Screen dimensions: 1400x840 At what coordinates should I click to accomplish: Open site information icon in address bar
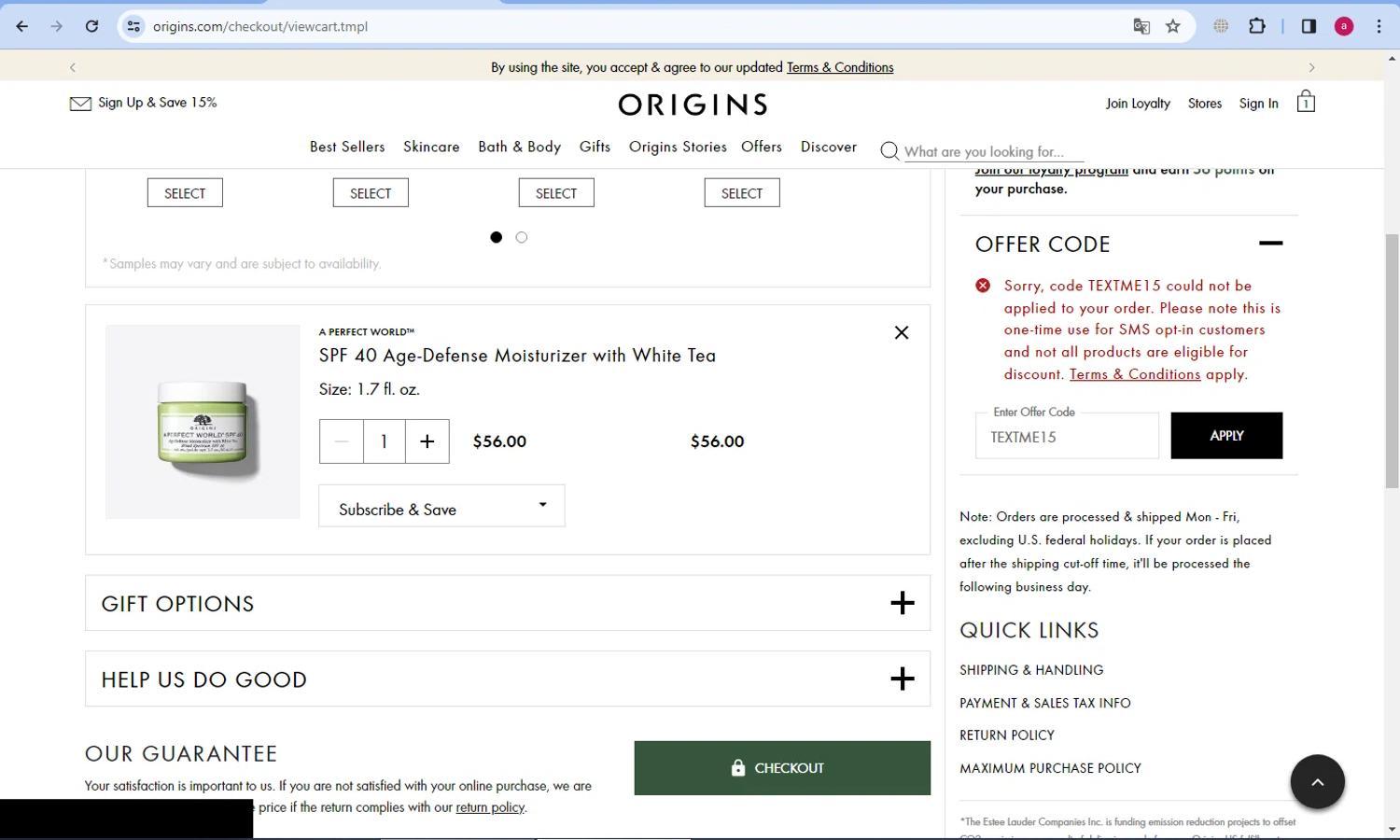[133, 26]
